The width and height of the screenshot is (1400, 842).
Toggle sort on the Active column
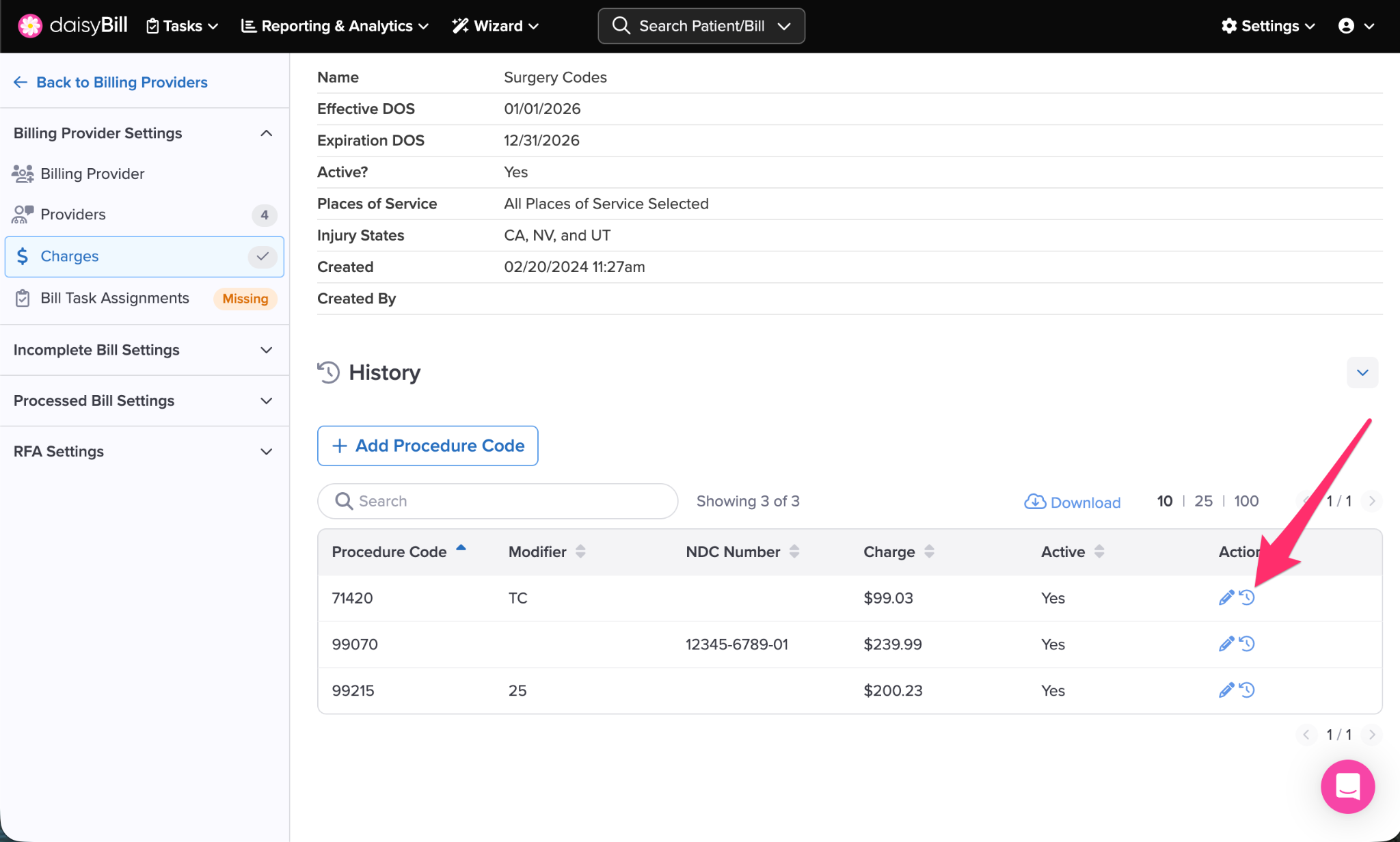pyautogui.click(x=1099, y=552)
